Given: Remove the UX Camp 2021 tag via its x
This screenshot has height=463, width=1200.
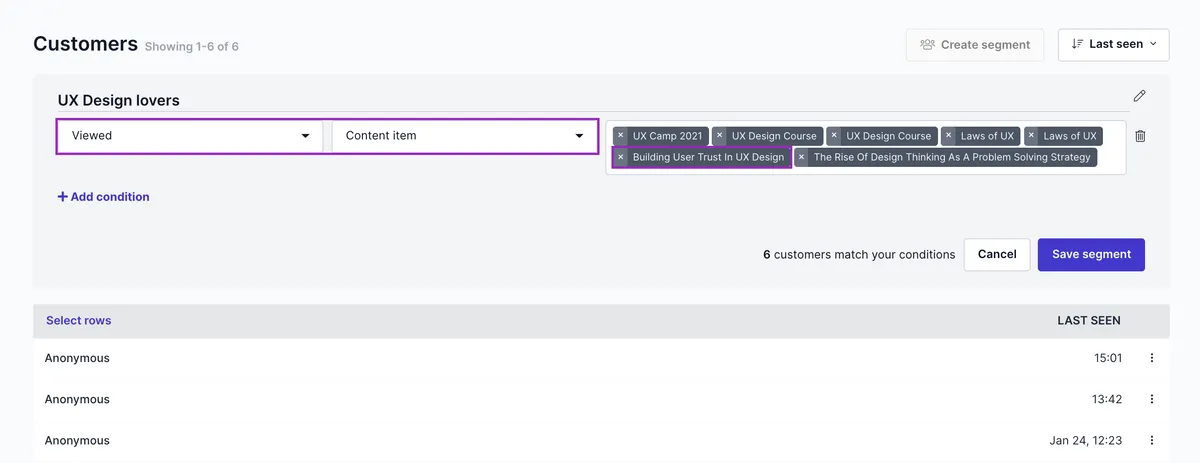Looking at the screenshot, I should tap(620, 136).
